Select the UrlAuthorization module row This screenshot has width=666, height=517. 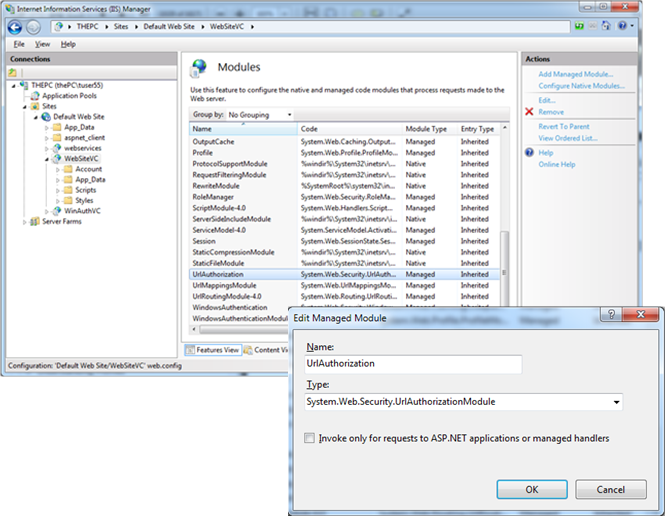point(344,274)
